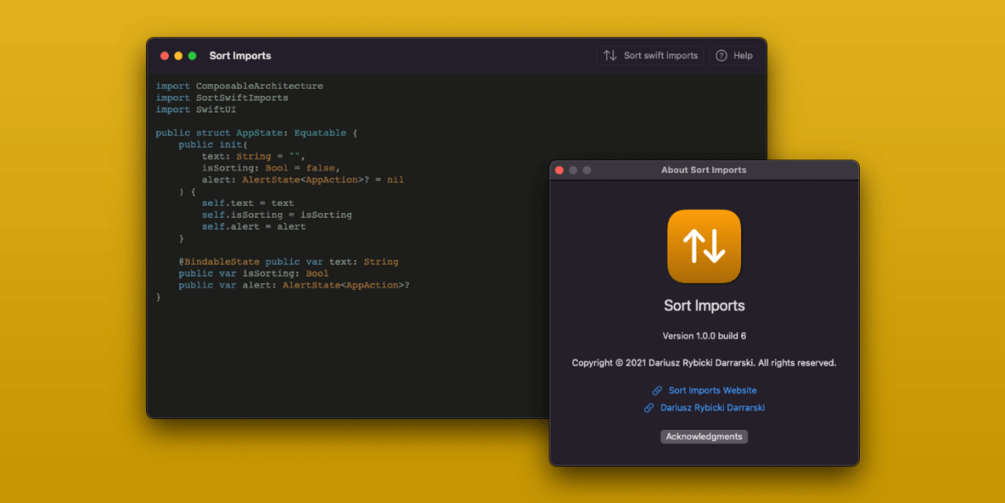Click the 'self.isSorting = isSorting' line

(277, 215)
